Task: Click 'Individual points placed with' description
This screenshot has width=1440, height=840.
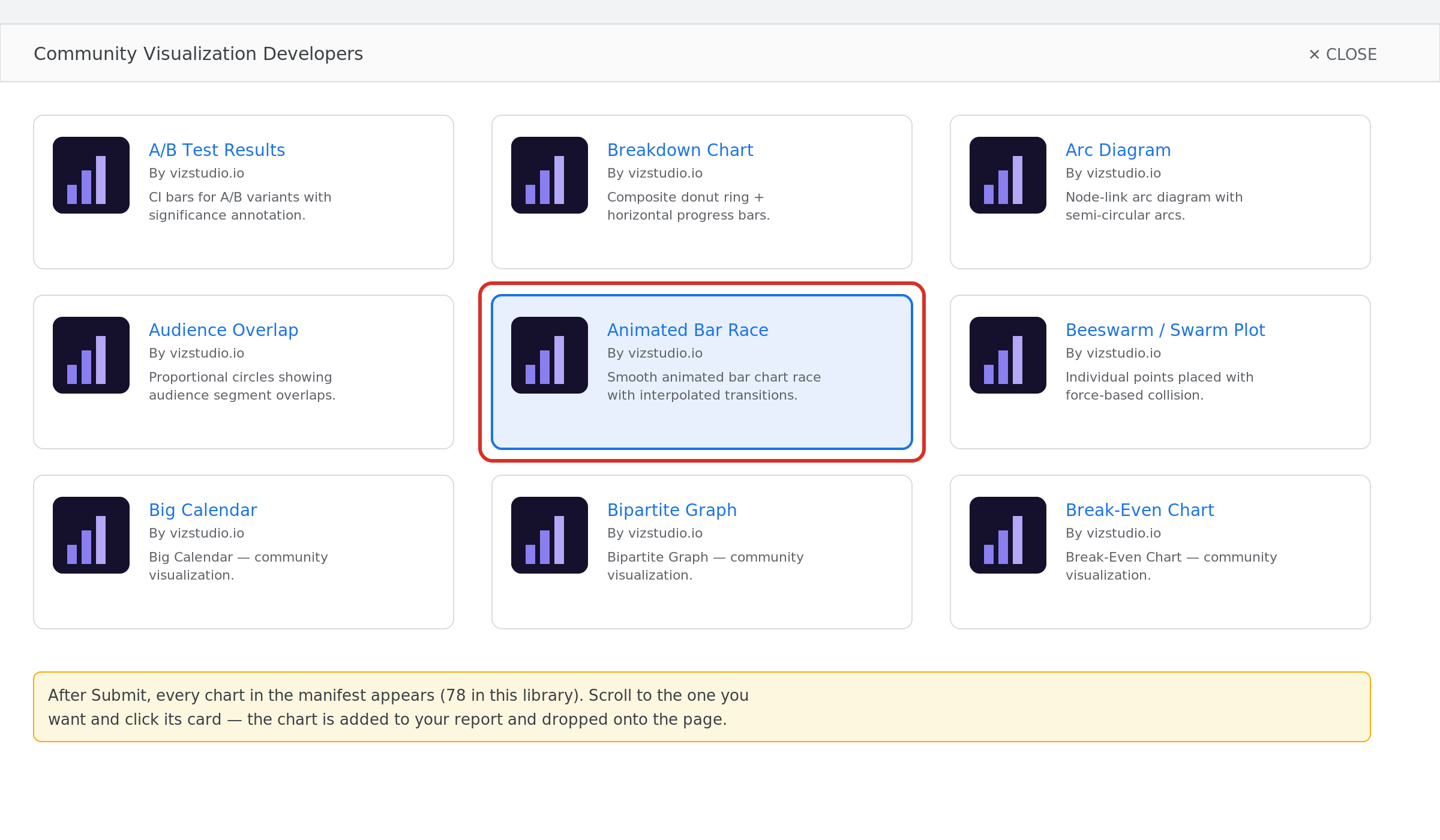Action: coord(1159,386)
